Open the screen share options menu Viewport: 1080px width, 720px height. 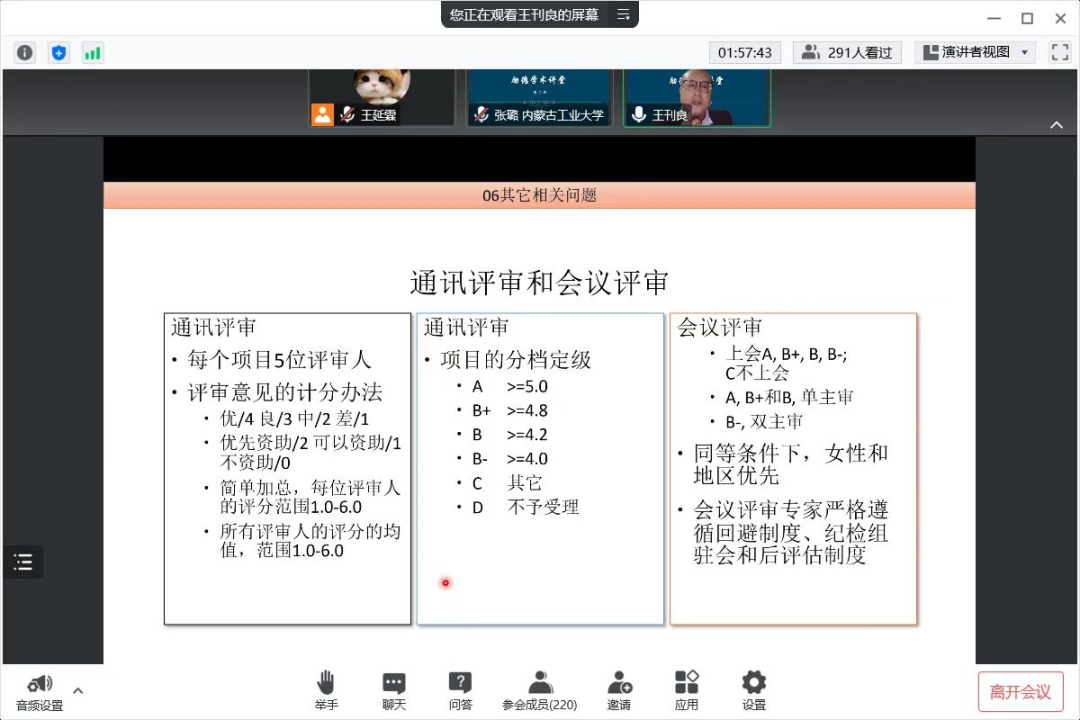point(623,15)
